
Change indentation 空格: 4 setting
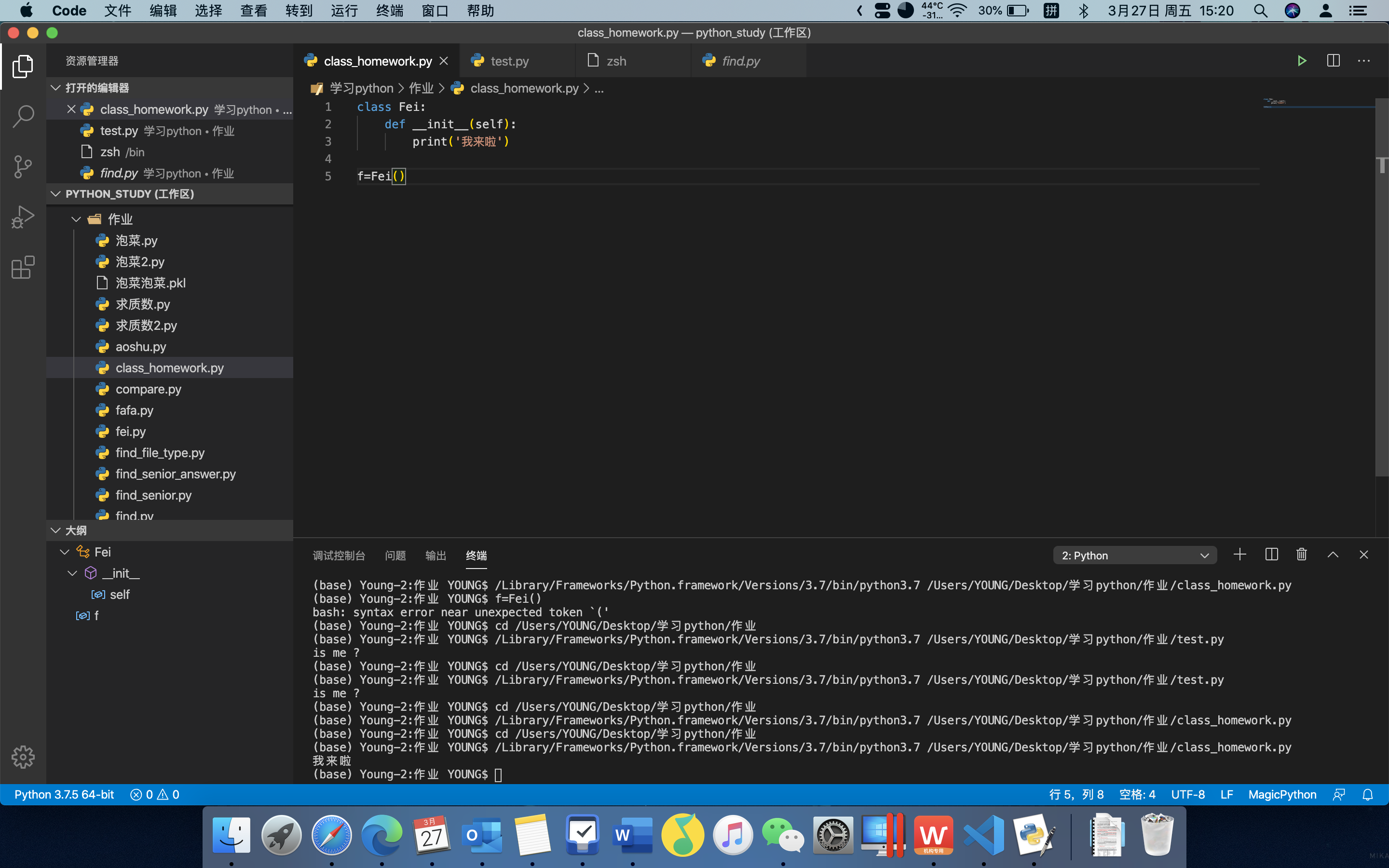tap(1137, 795)
